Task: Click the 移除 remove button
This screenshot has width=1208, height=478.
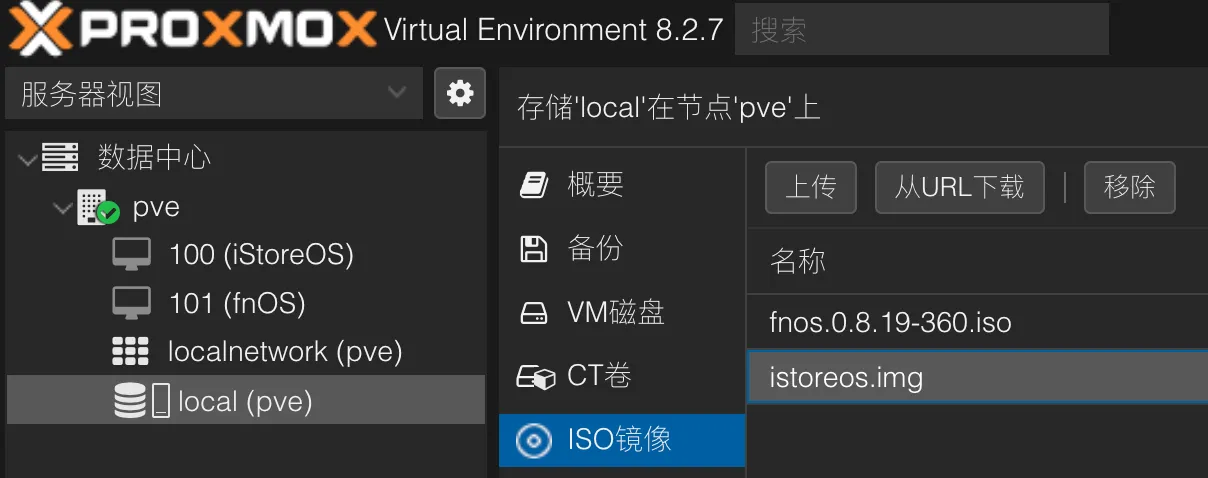Action: pos(1130,187)
